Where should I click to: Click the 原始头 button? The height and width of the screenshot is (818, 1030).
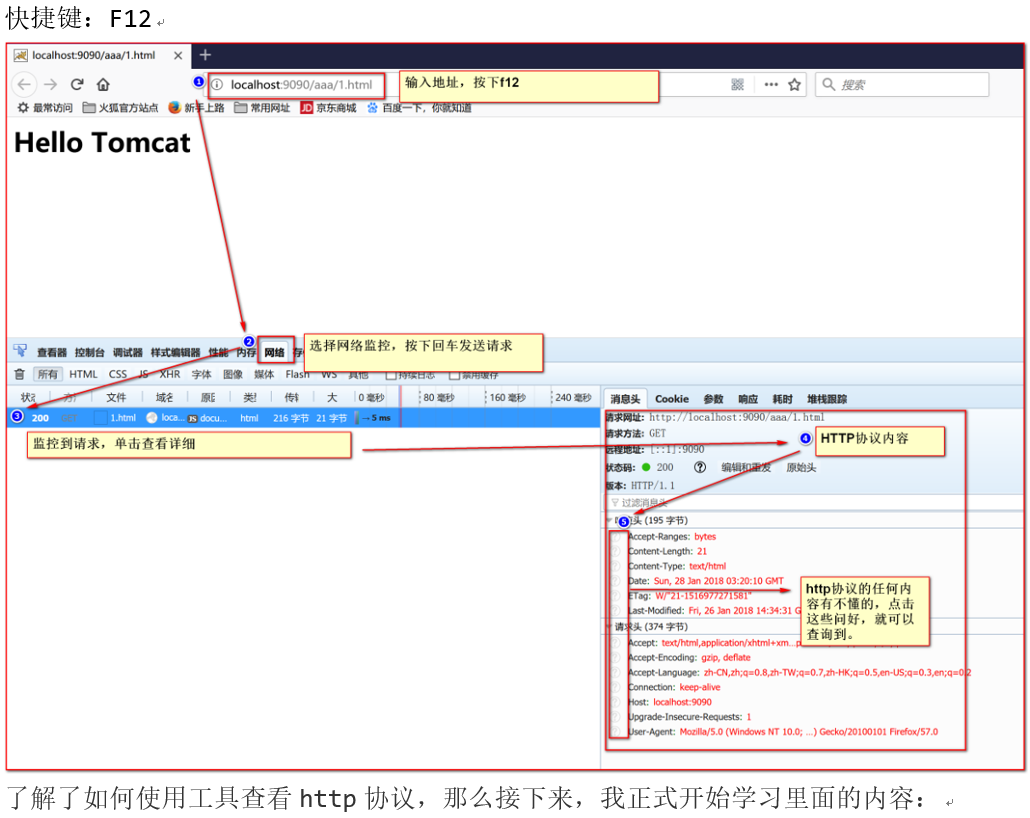pyautogui.click(x=801, y=467)
